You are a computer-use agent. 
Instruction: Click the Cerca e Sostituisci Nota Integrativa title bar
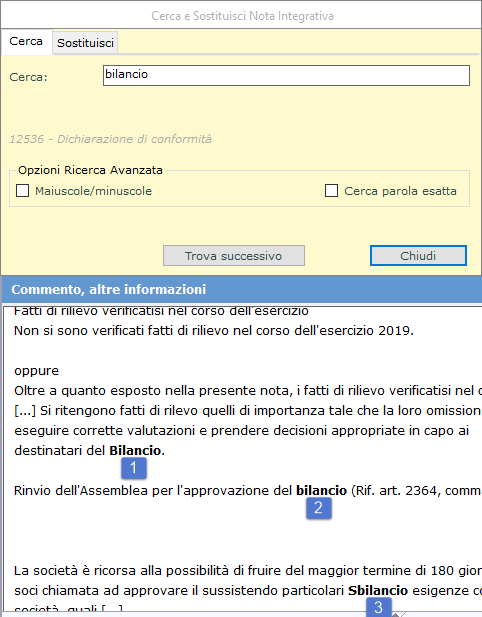tap(242, 16)
